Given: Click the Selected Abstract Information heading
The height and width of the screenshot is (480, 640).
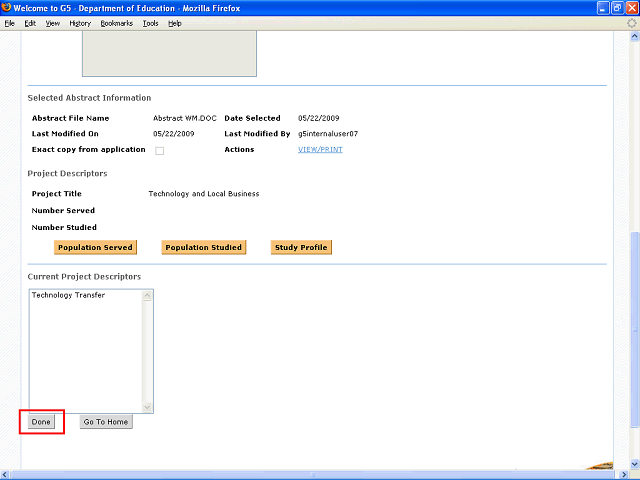Looking at the screenshot, I should pos(89,98).
